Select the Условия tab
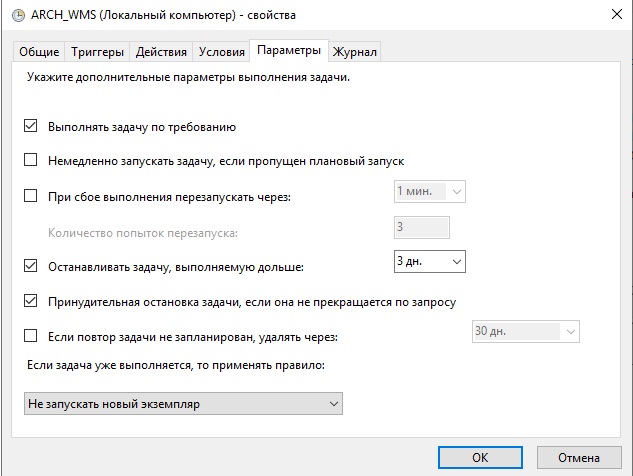 point(222,52)
